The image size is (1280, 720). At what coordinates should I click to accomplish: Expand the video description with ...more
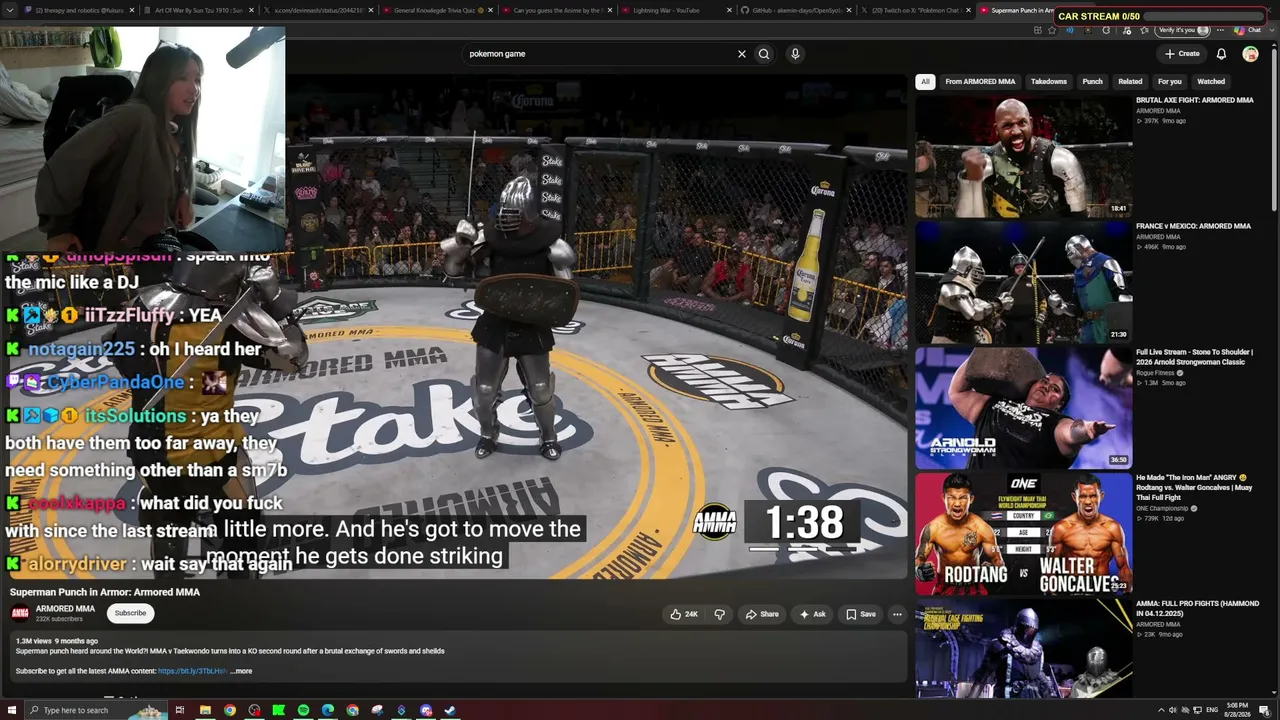tap(241, 671)
